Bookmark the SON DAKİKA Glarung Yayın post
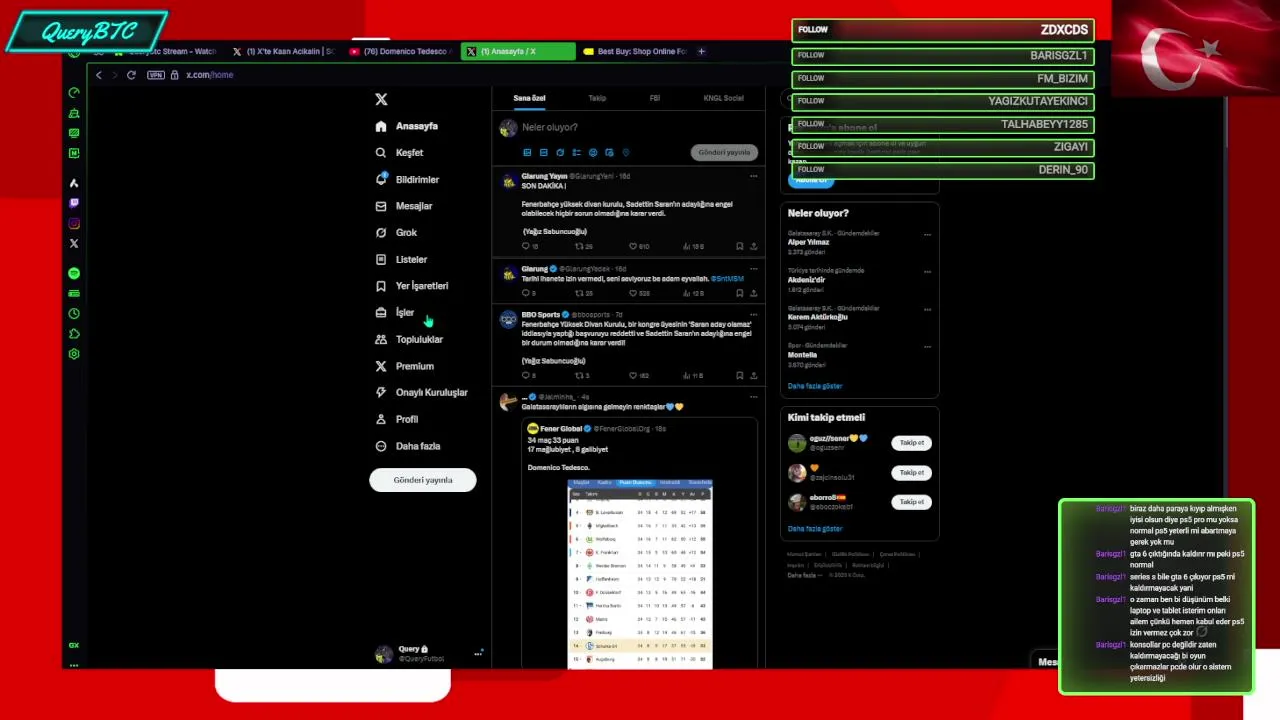 pos(739,246)
